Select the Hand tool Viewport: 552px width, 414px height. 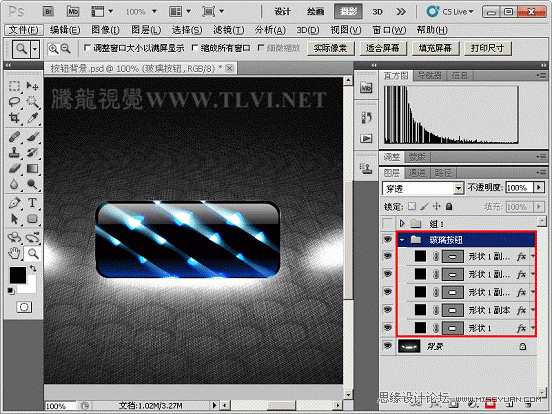pyautogui.click(x=14, y=253)
